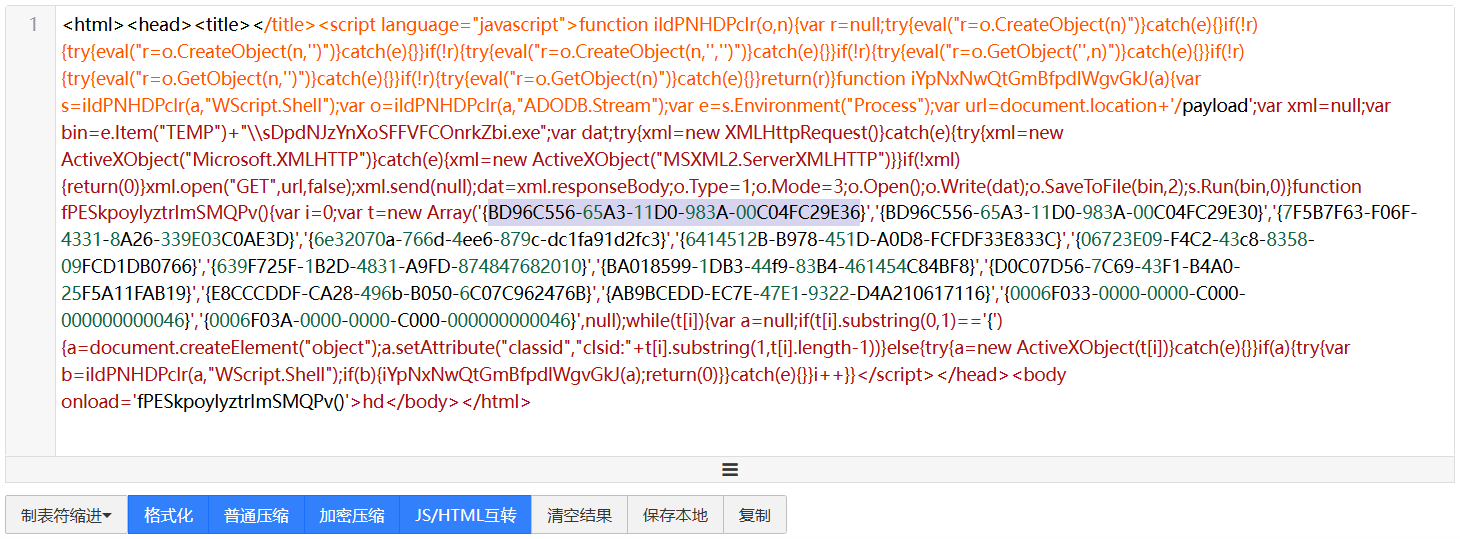Click the 复制 copy button
The image size is (1460, 539).
[x=755, y=515]
